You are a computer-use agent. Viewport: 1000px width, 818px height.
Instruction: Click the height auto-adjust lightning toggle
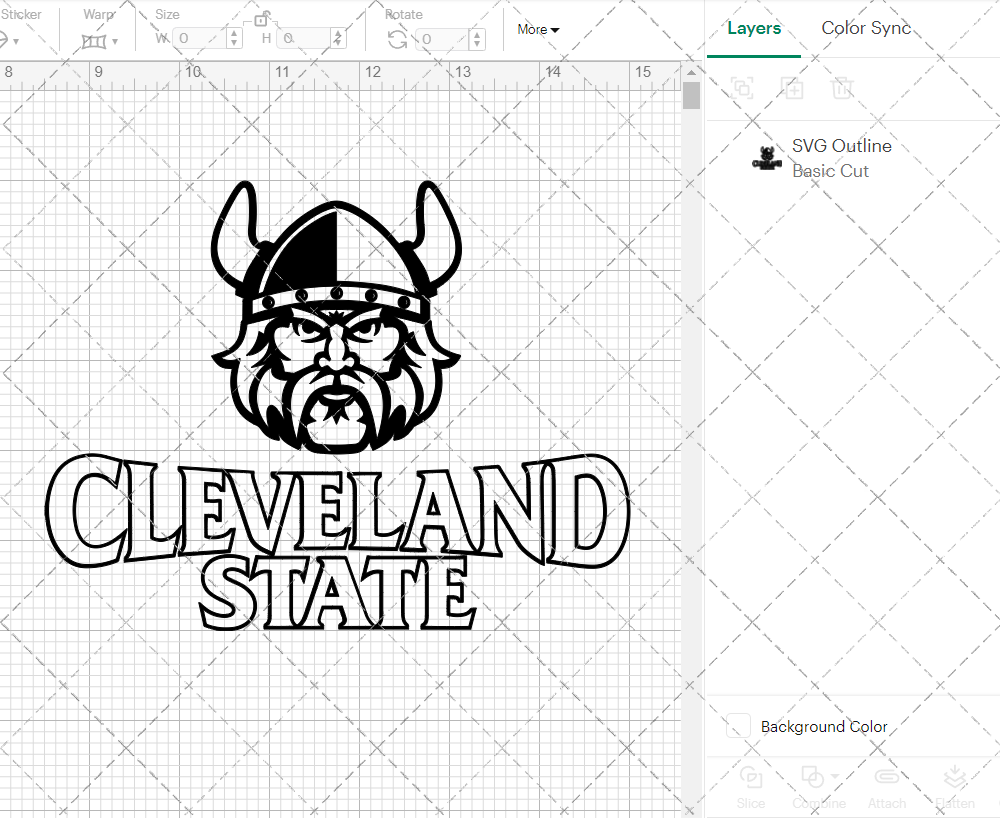338,38
